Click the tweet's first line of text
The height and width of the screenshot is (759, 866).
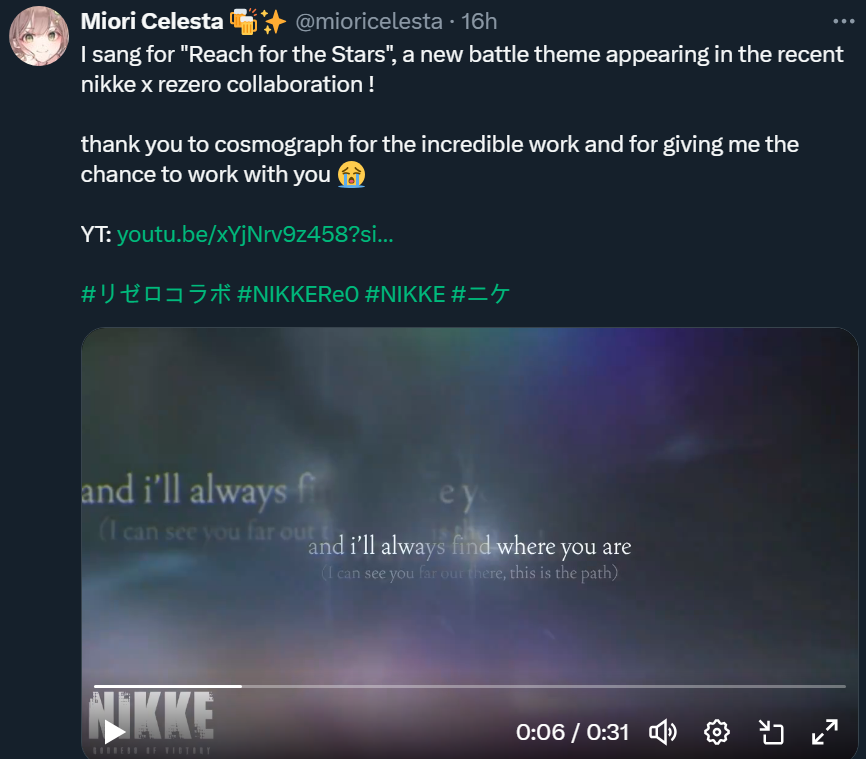462,54
